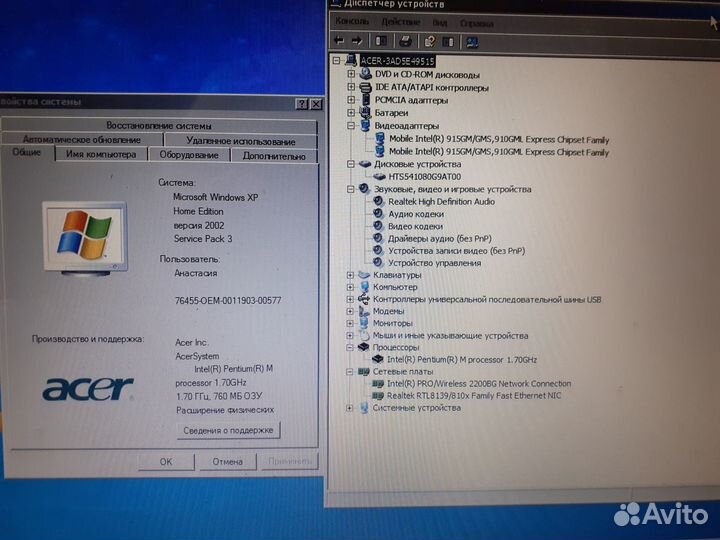Image resolution: width=720 pixels, height=540 pixels.
Task: Click the Forward arrow in Device Manager toolbar
Action: 357,40
